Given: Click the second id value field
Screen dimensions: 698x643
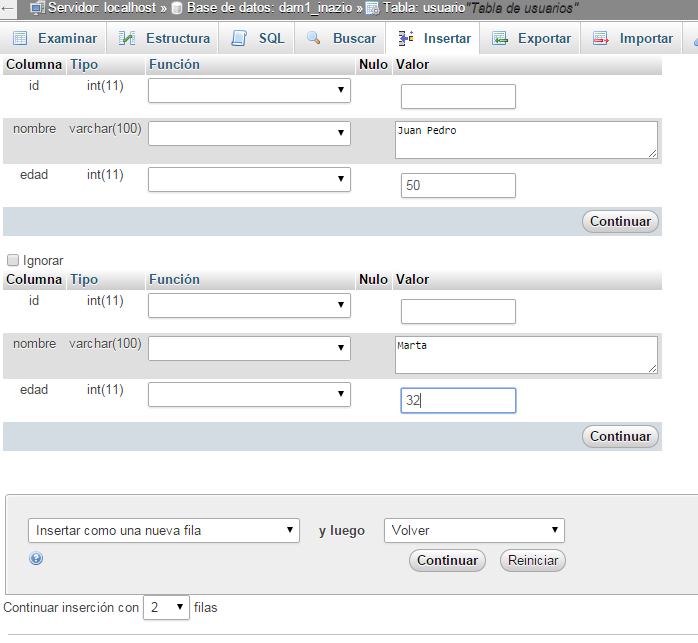Looking at the screenshot, I should pos(458,312).
